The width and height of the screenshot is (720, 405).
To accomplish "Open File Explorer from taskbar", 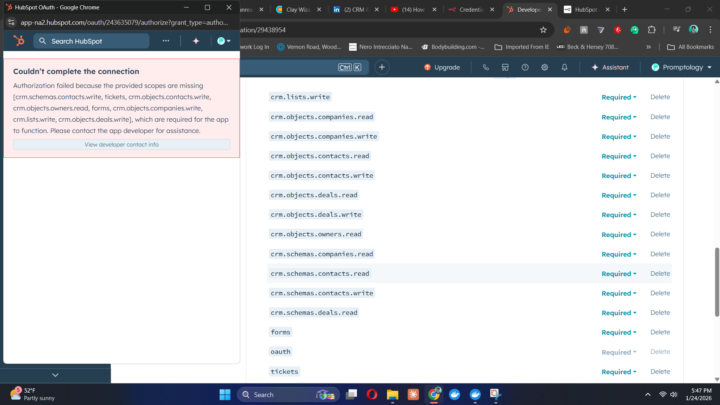I will tap(393, 394).
